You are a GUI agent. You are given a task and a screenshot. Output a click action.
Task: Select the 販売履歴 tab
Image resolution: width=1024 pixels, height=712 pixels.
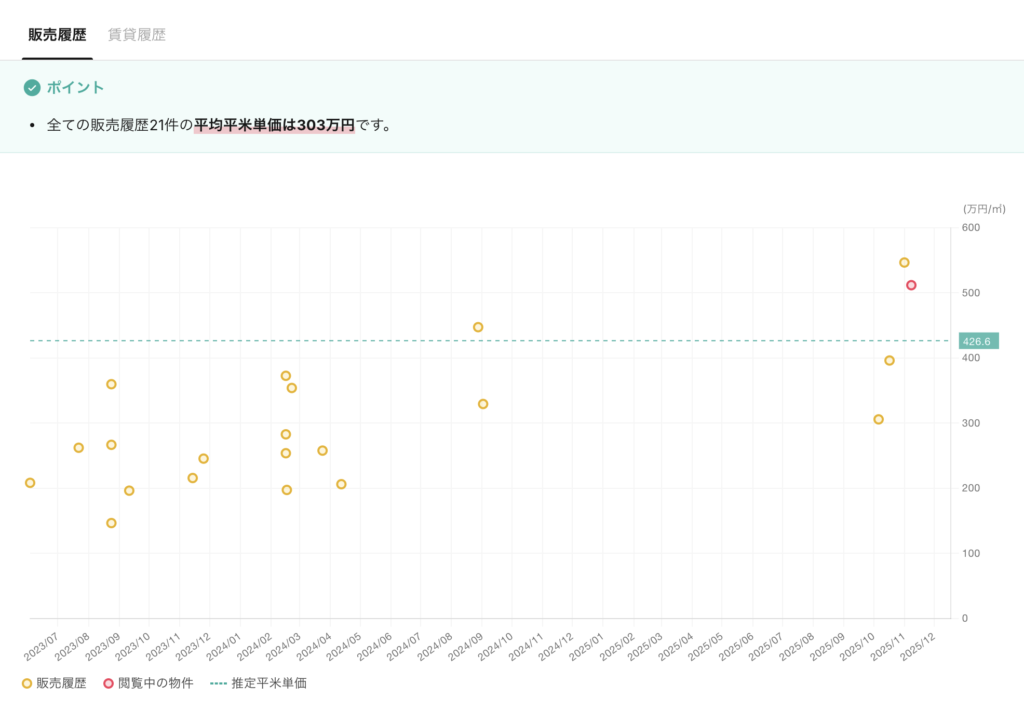(x=57, y=35)
